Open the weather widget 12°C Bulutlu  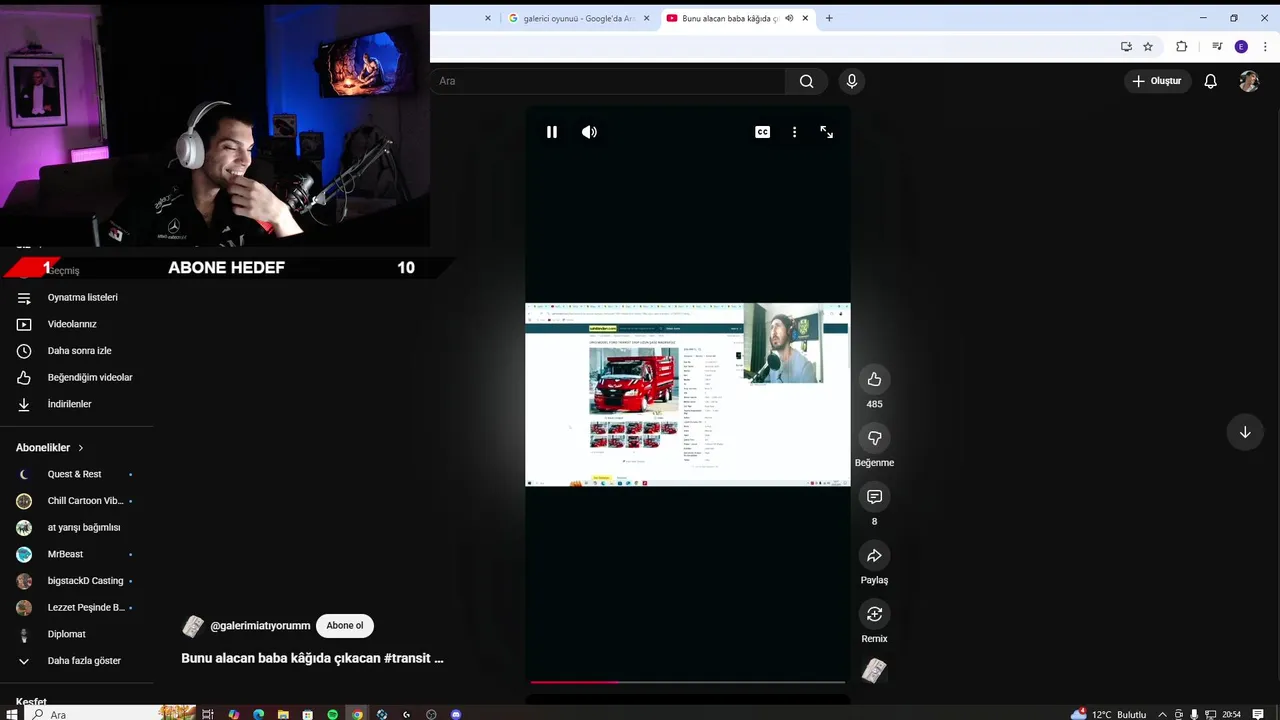[1108, 714]
